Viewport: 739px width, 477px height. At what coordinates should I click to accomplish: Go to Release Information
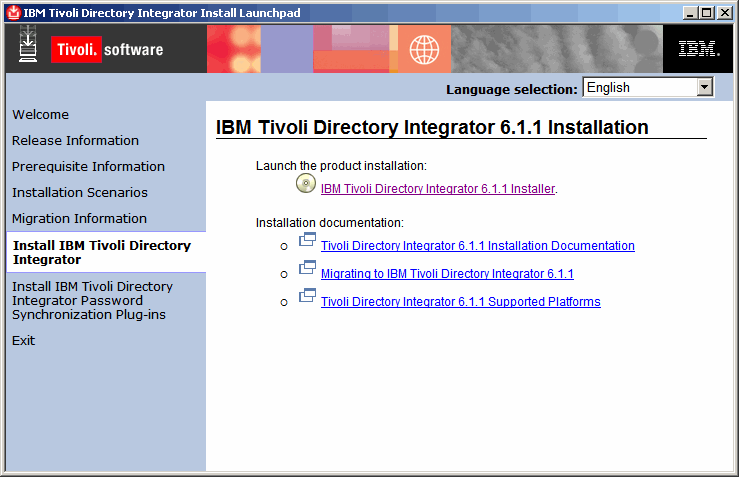pos(75,141)
